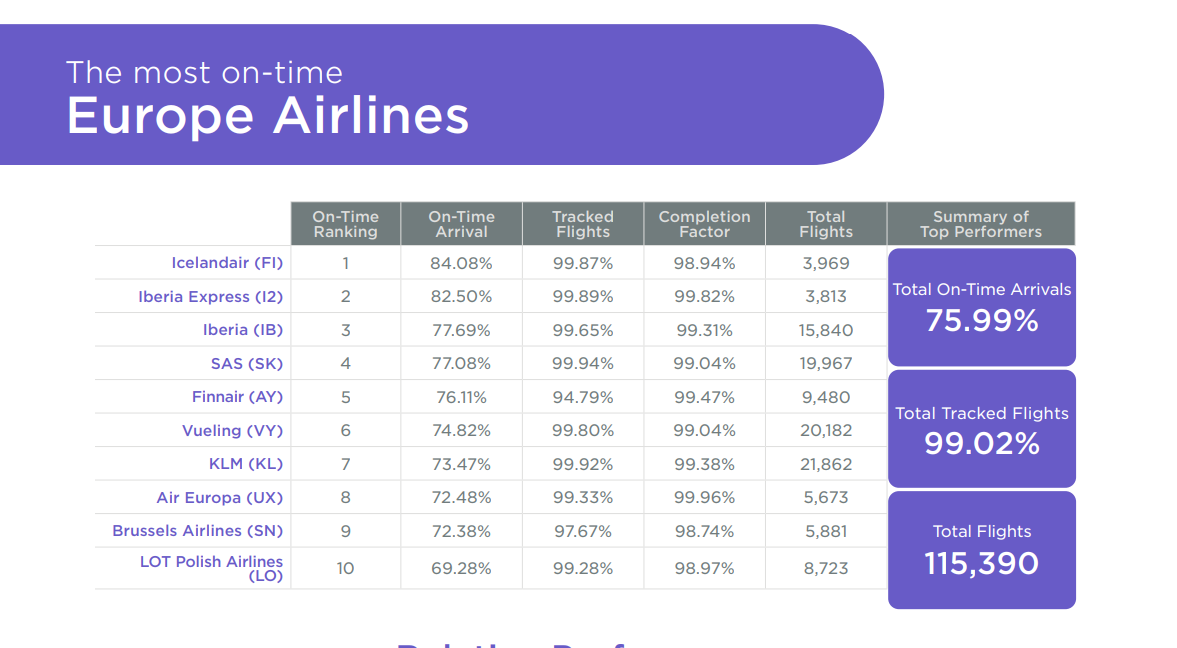The width and height of the screenshot is (1177, 648).
Task: Click the Vueling (VY) airline name
Action: [x=232, y=431]
